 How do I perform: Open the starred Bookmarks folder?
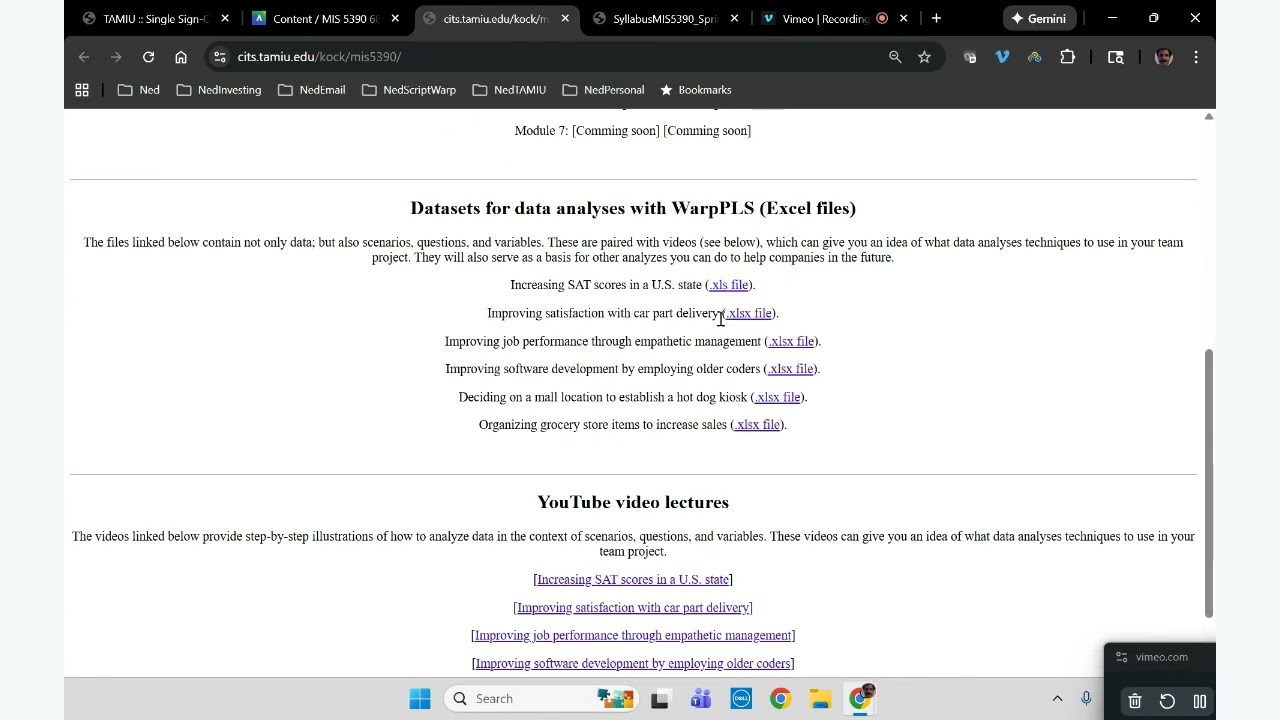point(695,90)
